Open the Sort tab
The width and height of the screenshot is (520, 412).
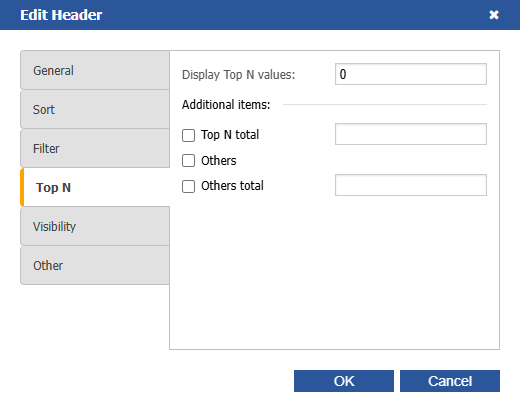tap(95, 109)
